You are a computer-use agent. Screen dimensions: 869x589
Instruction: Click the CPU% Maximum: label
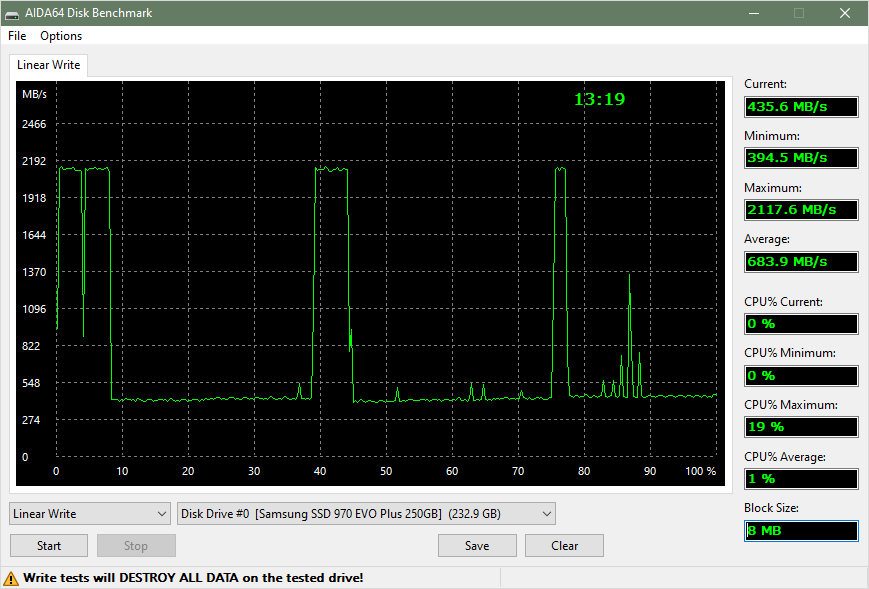791,405
